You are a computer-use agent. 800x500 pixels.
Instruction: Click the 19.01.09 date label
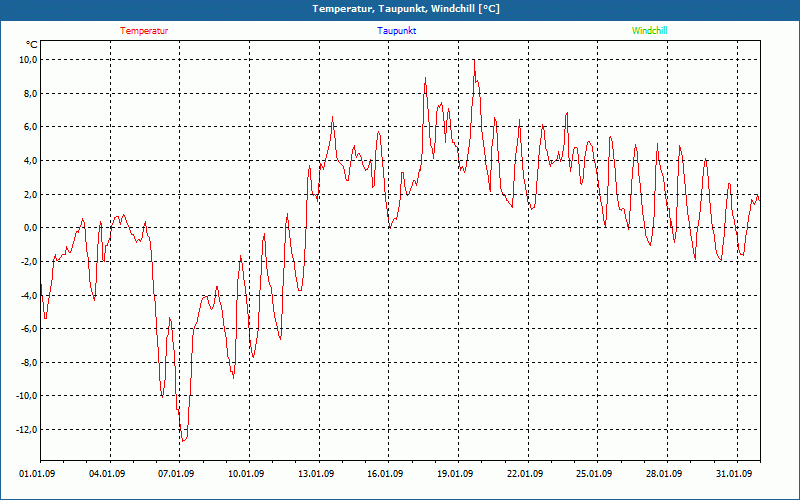click(x=455, y=474)
